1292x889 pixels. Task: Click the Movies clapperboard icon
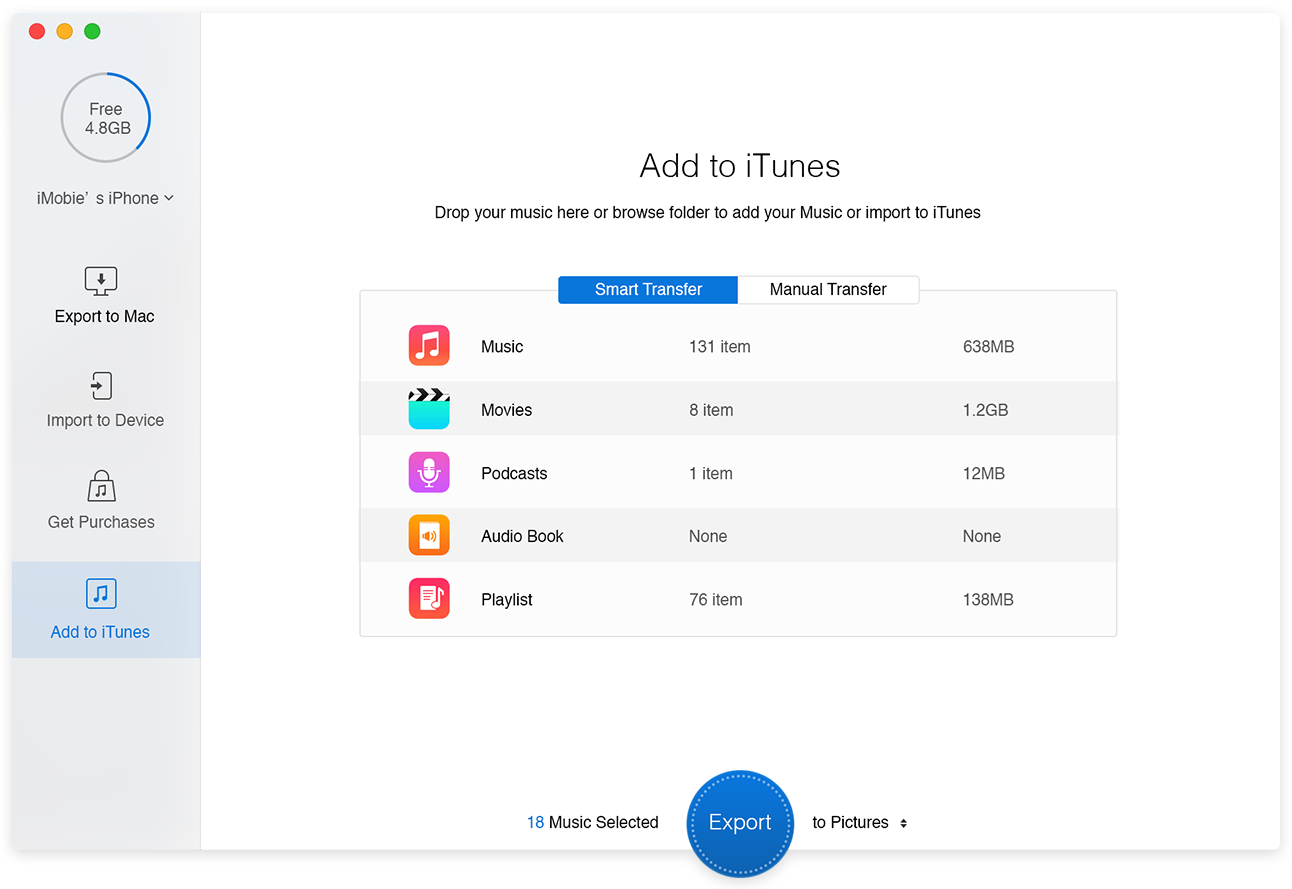[429, 409]
